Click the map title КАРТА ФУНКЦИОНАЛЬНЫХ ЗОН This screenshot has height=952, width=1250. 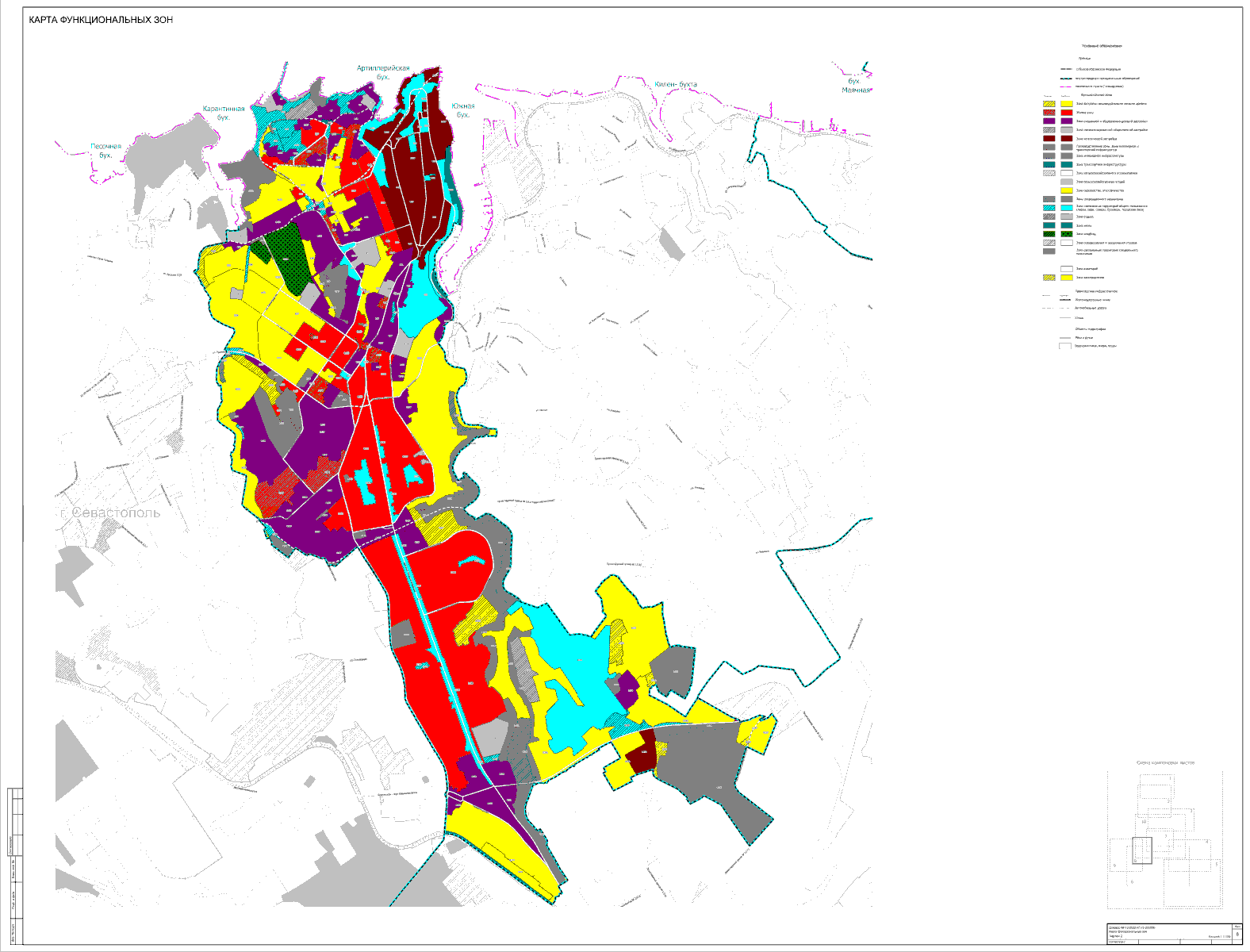(101, 20)
